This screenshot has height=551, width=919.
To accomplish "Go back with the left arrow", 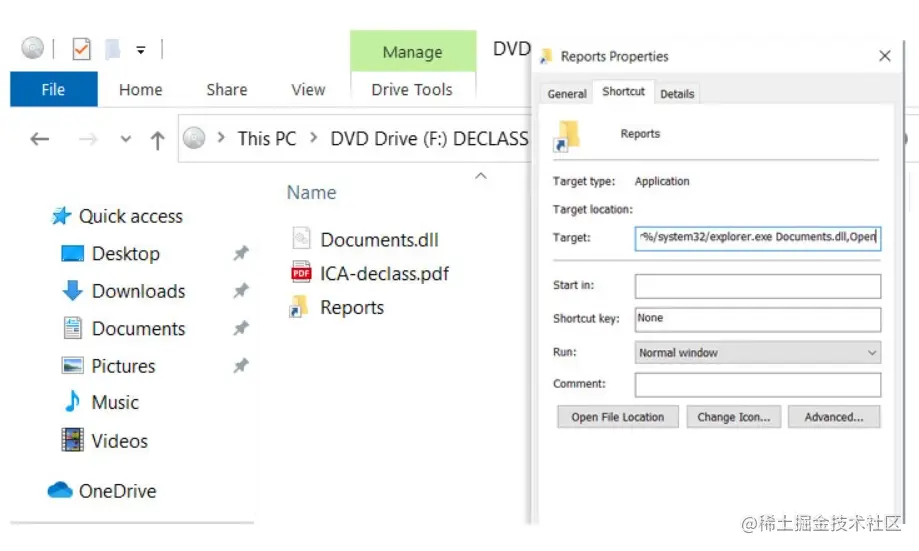I will (40, 139).
